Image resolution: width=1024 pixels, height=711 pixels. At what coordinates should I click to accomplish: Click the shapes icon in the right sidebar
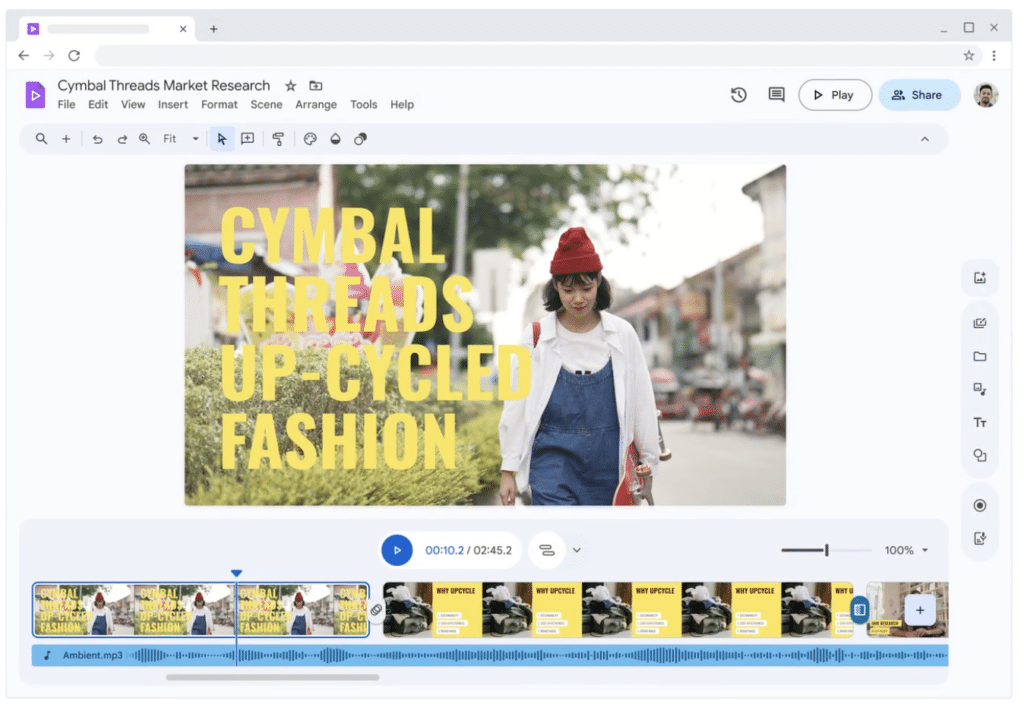coord(980,456)
